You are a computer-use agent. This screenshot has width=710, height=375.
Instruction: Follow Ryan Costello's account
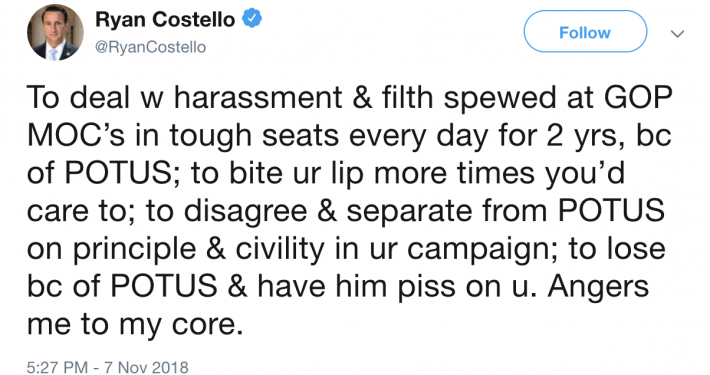point(585,32)
